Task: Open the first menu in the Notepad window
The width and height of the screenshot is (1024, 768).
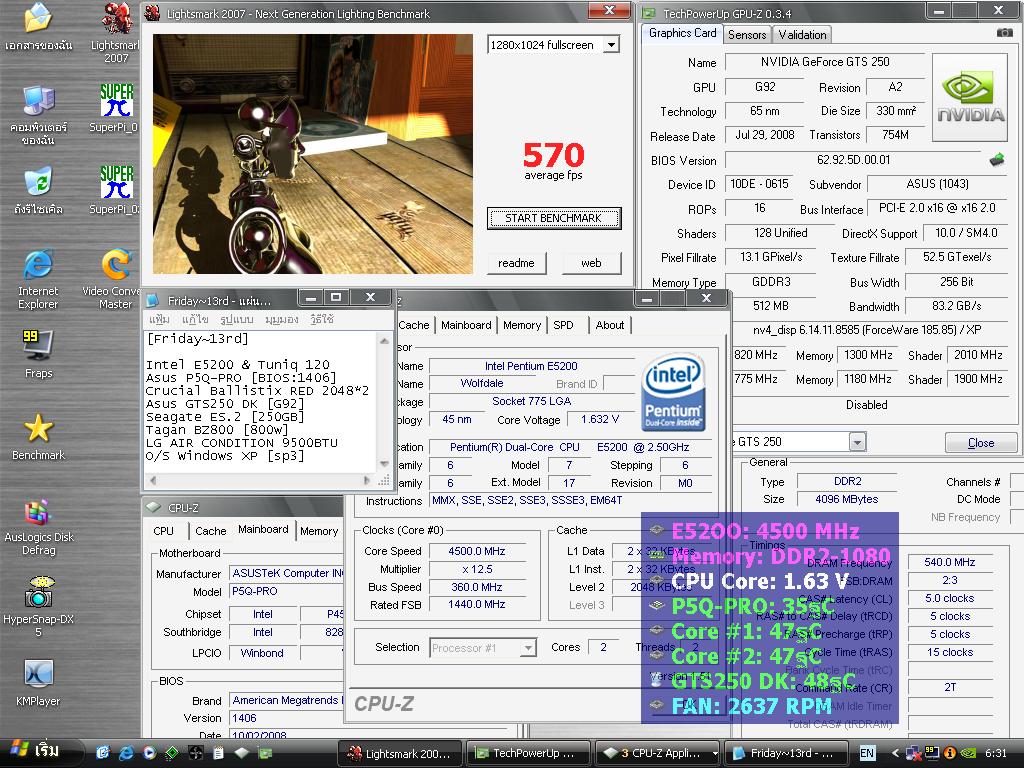Action: coord(159,319)
